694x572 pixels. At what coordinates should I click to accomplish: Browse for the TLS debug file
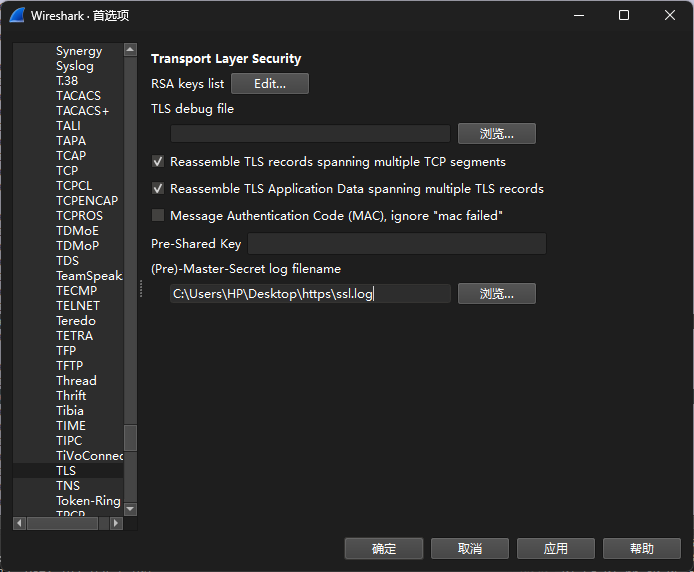point(497,134)
